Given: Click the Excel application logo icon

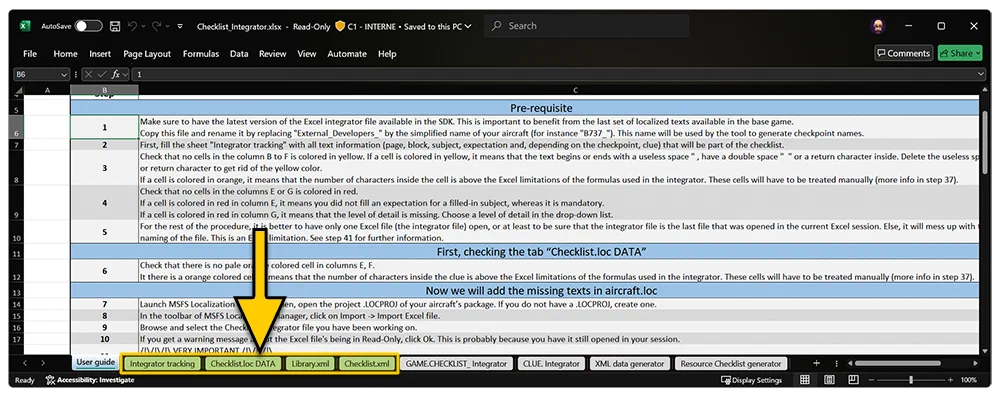Looking at the screenshot, I should coord(24,26).
